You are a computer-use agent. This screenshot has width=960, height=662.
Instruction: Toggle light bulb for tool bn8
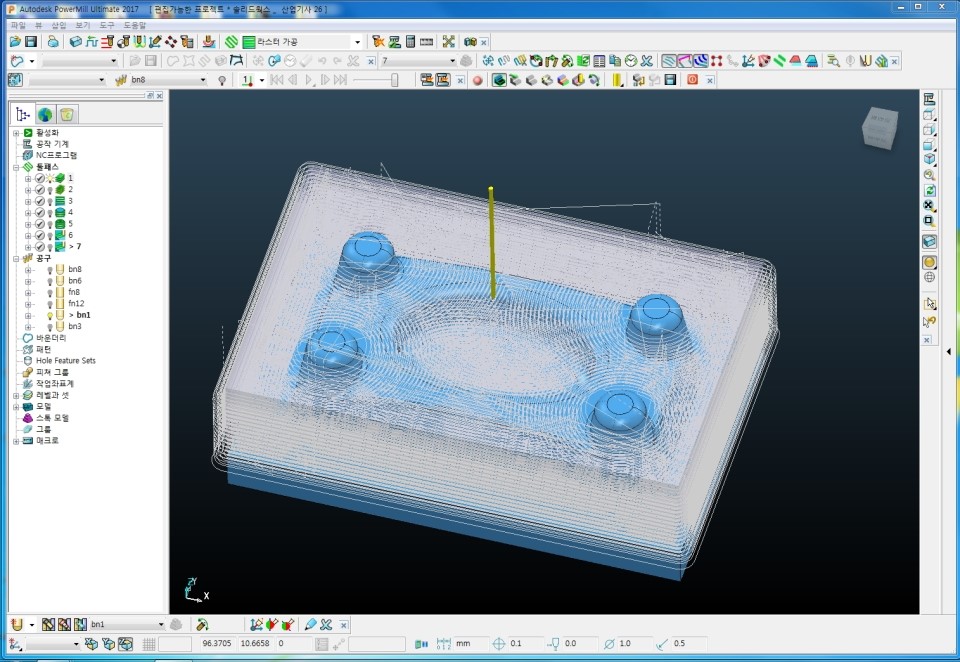pos(50,269)
